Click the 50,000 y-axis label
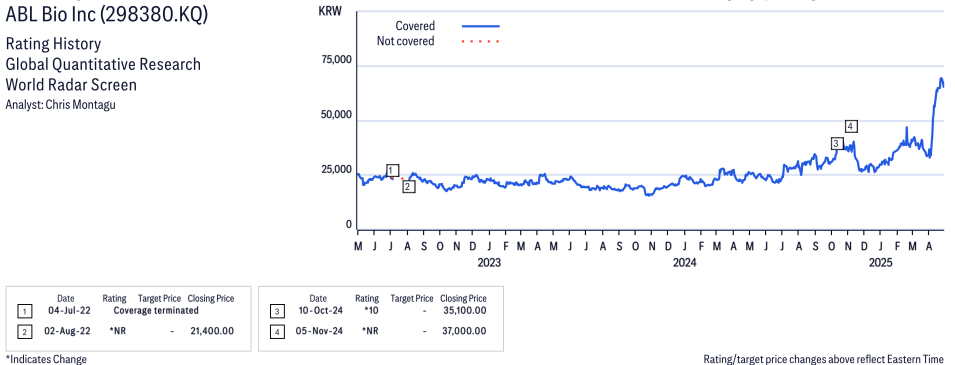 (x=336, y=115)
